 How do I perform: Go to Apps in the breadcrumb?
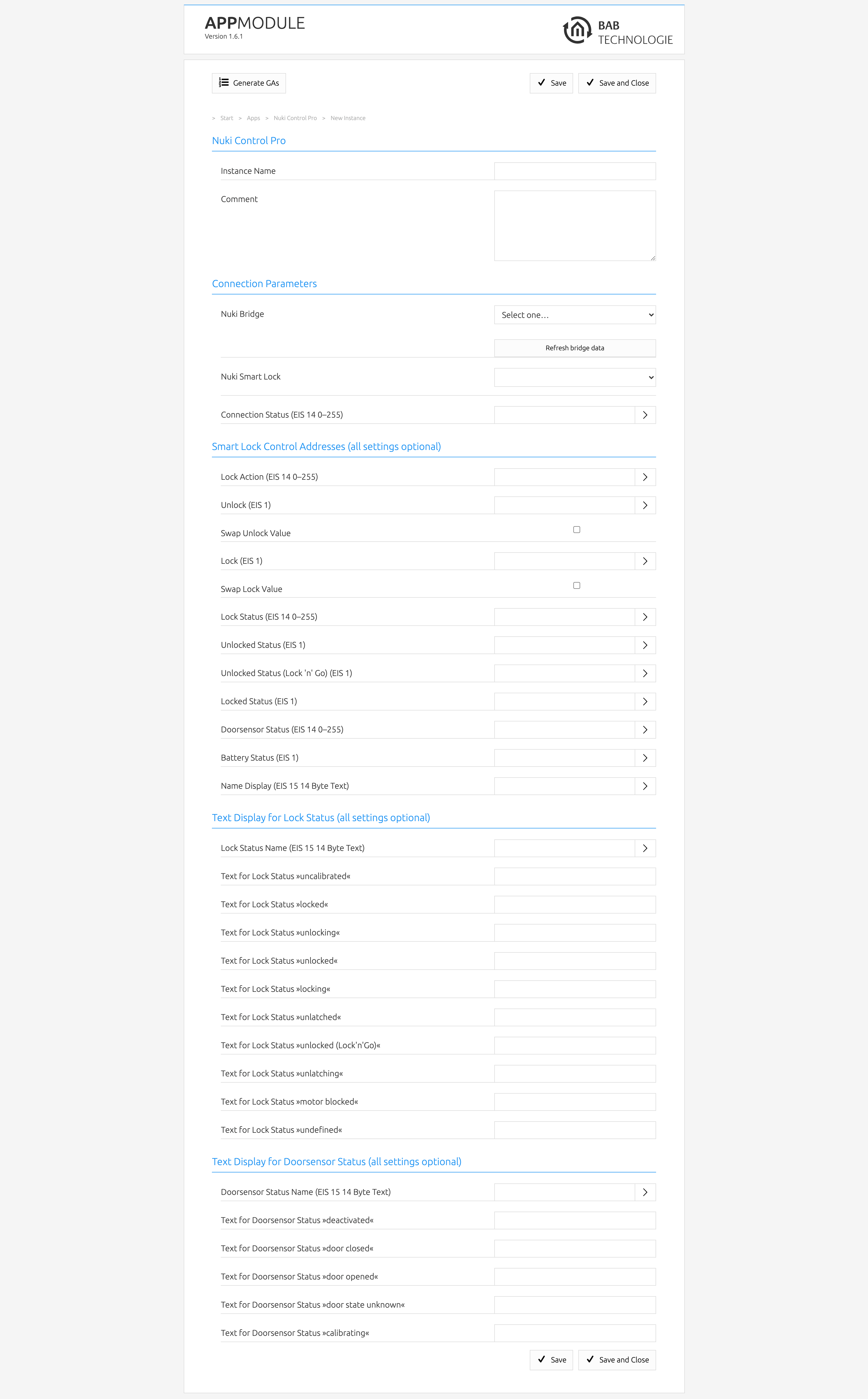coord(253,118)
